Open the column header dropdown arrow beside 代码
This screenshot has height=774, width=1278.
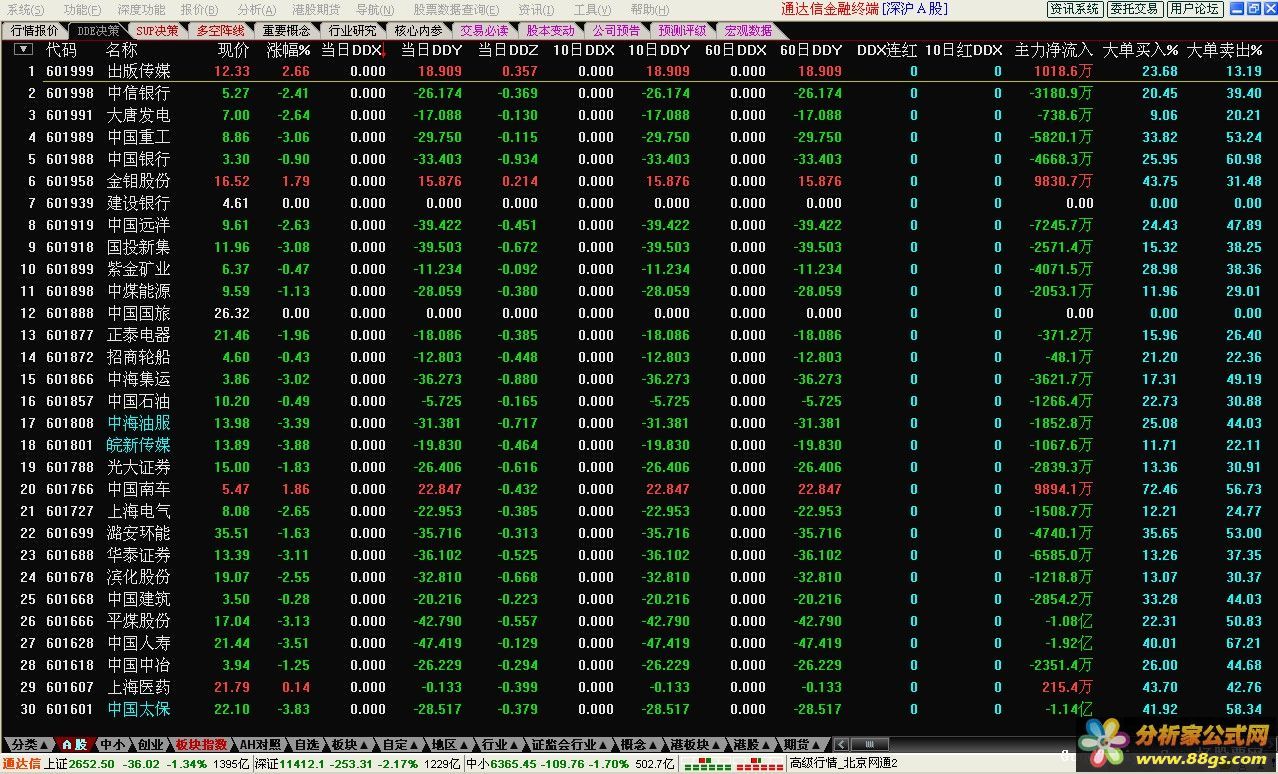[23, 49]
